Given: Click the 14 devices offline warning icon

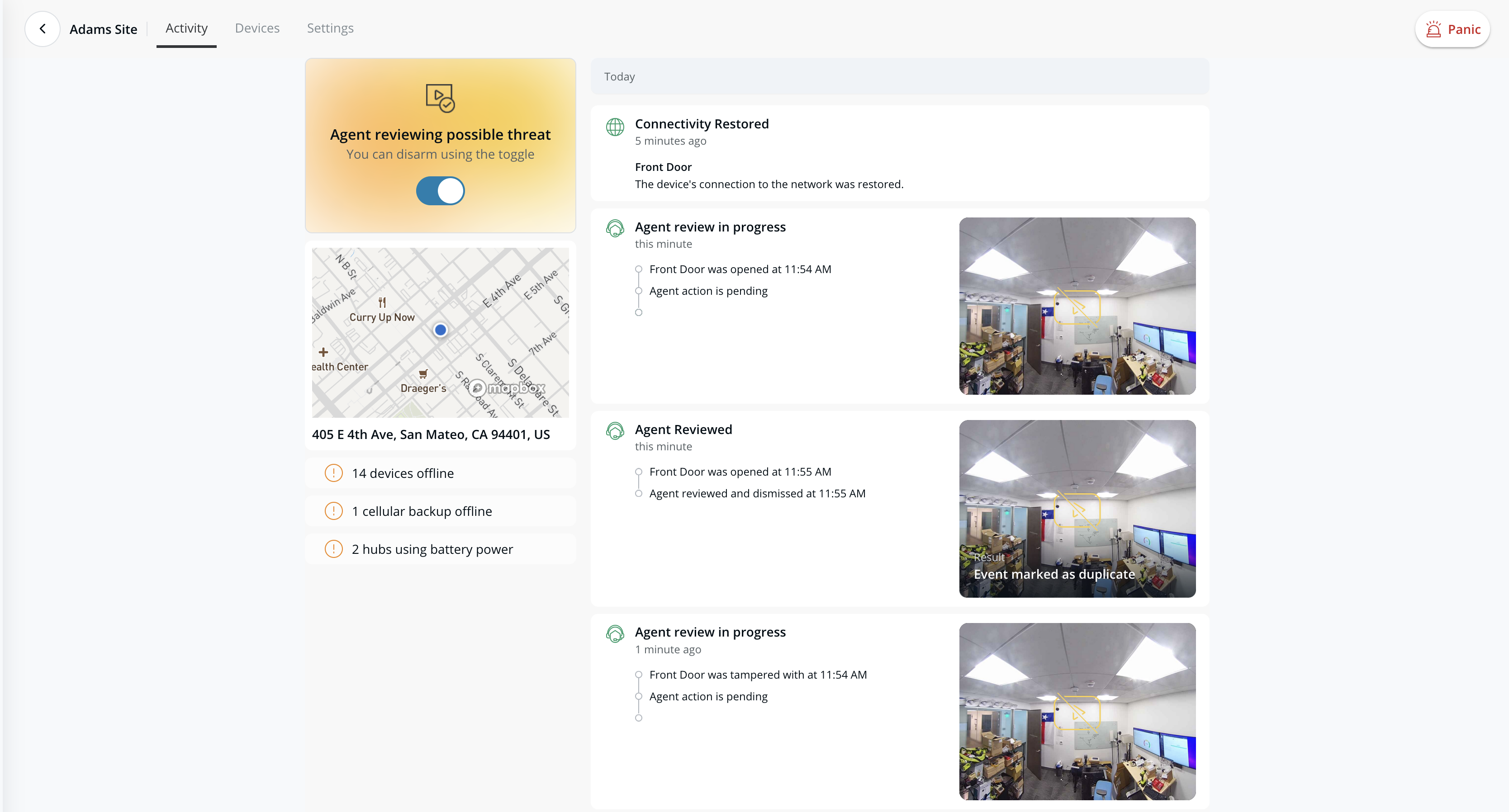Looking at the screenshot, I should coord(333,473).
